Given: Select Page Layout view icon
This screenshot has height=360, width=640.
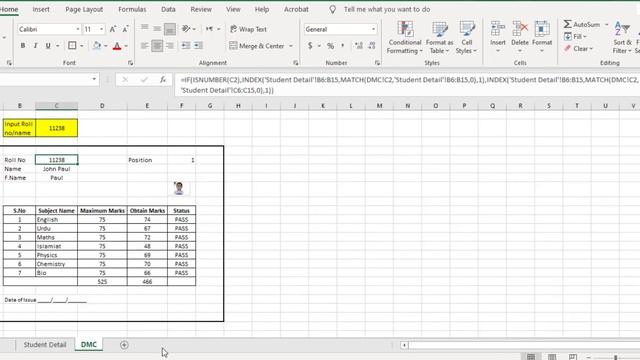Looking at the screenshot, I should coord(552,357).
